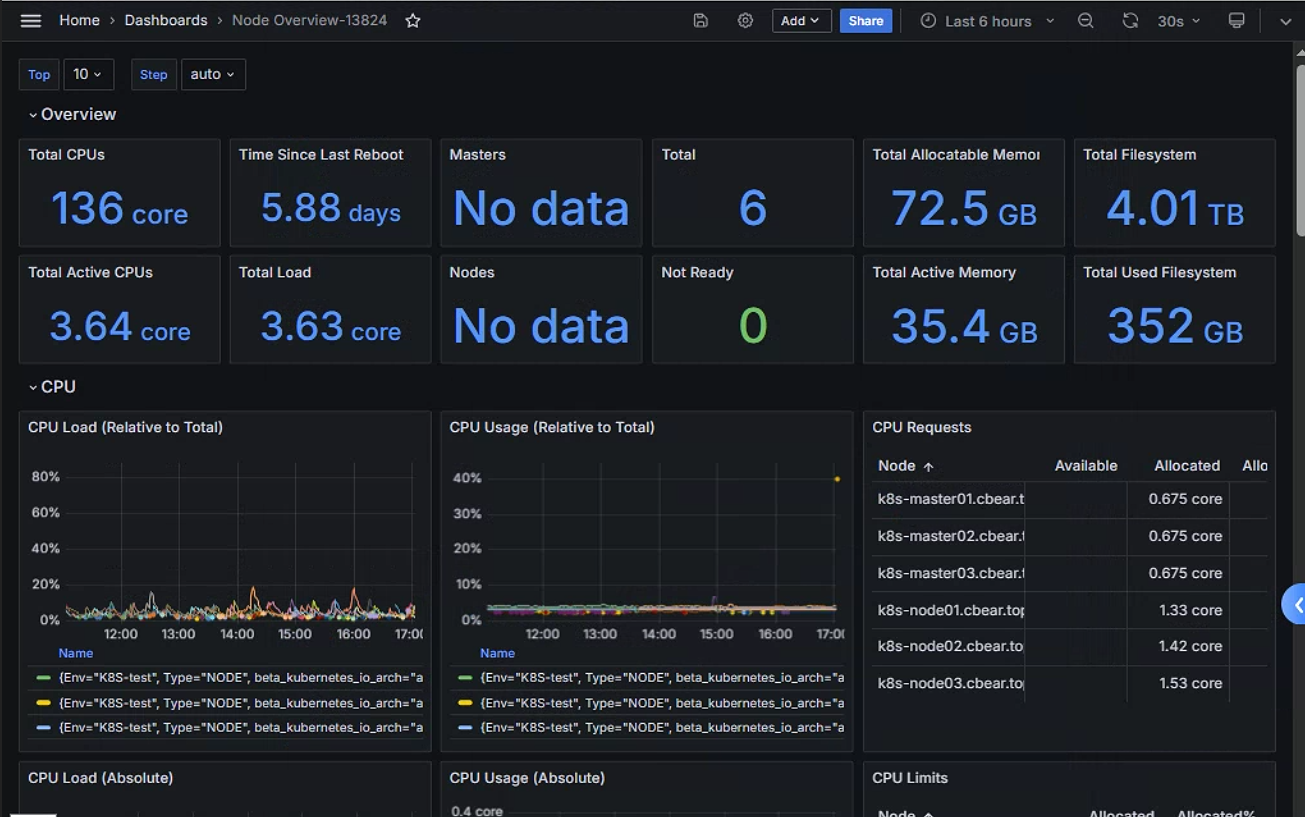Collapse the Overview row section
1305x817 pixels.
pos(72,114)
